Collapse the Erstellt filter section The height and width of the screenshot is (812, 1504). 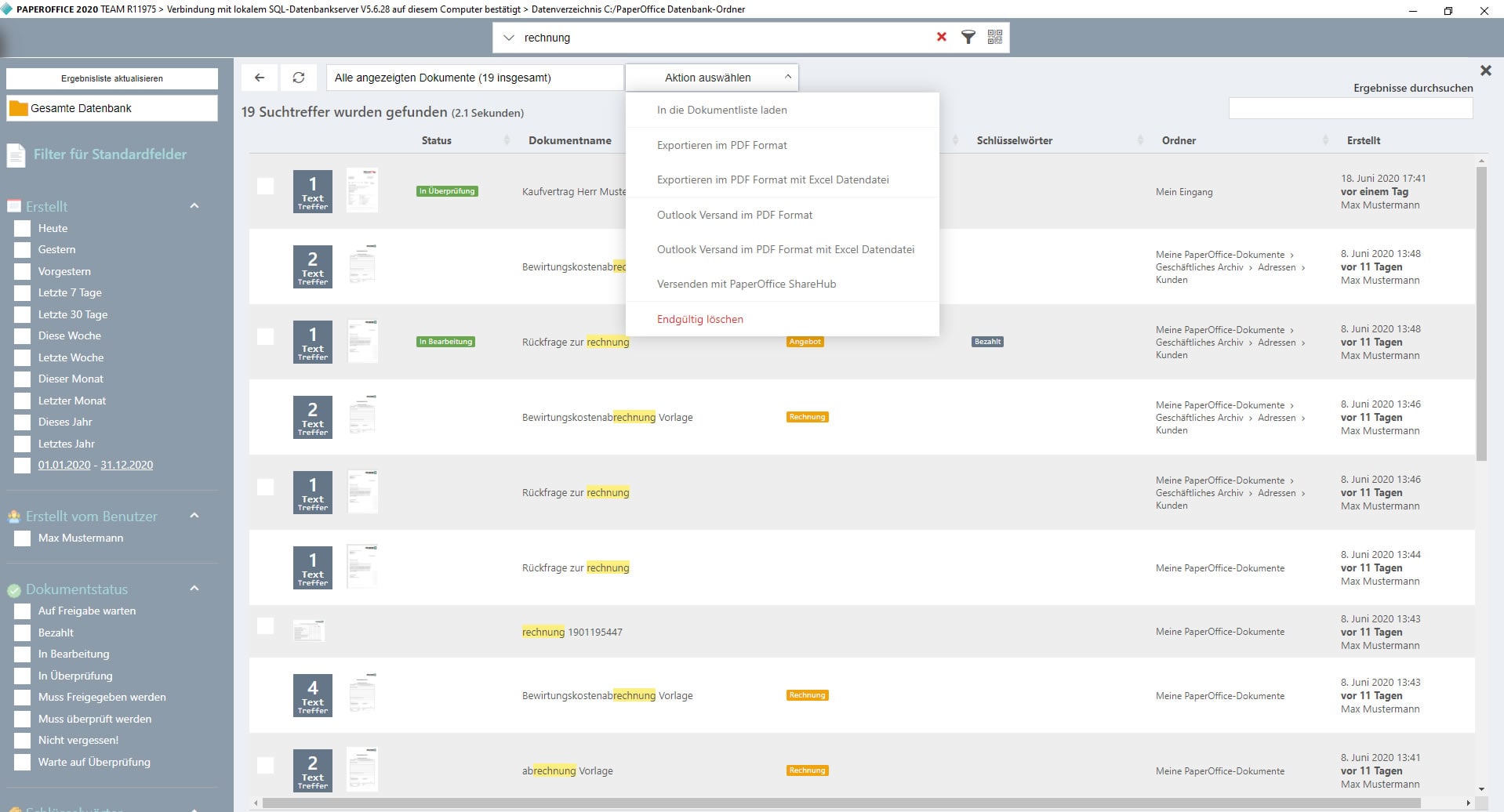[194, 206]
